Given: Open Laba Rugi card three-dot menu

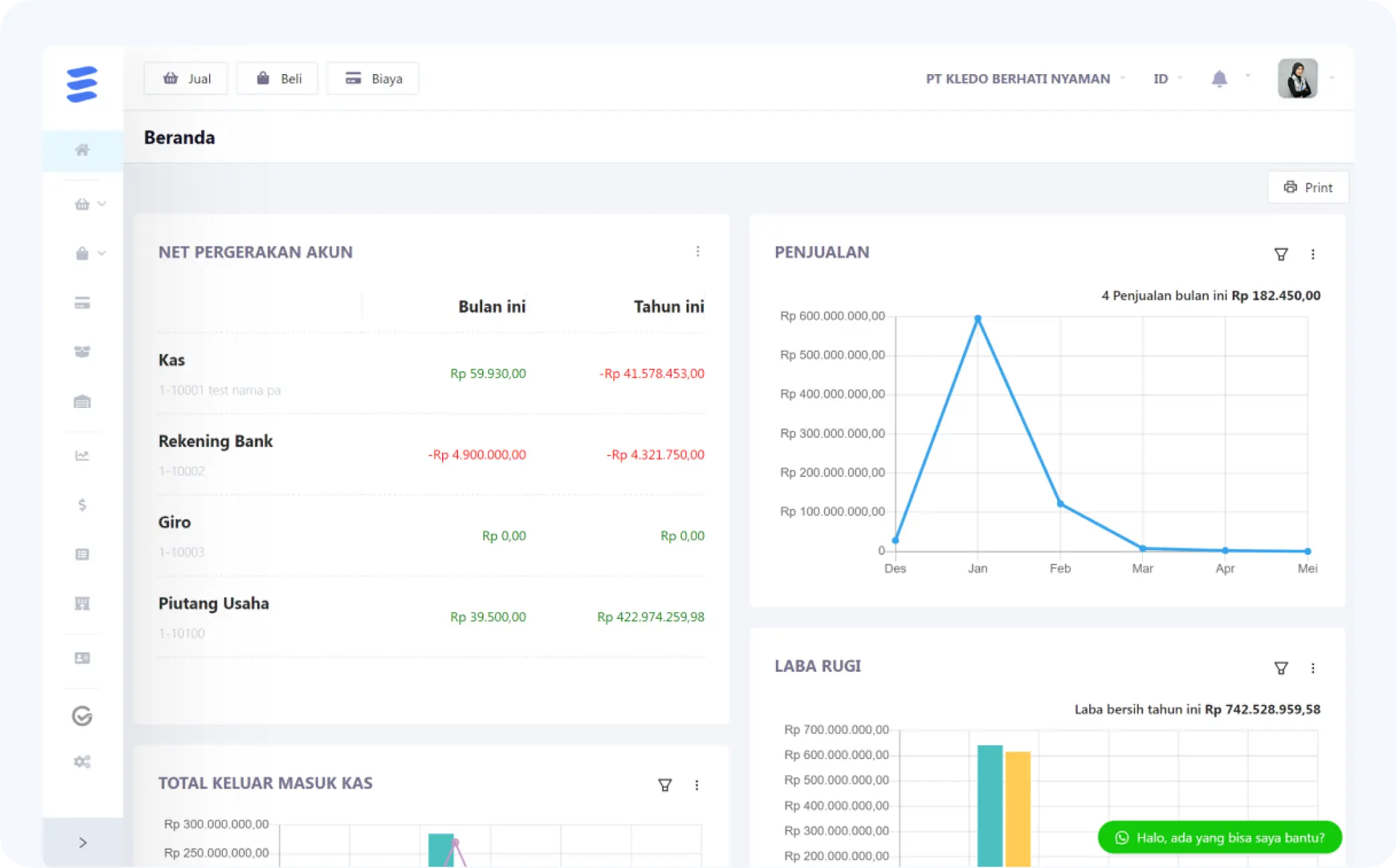Looking at the screenshot, I should point(1313,668).
